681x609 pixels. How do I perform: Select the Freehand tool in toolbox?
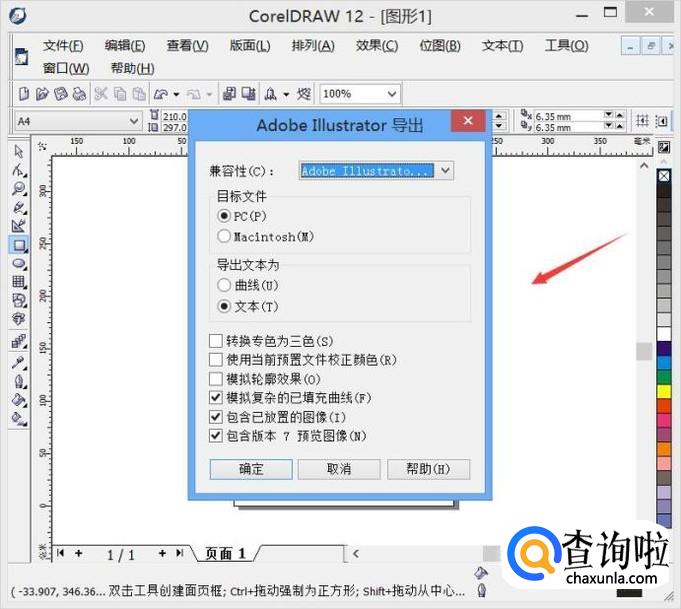[x=19, y=208]
